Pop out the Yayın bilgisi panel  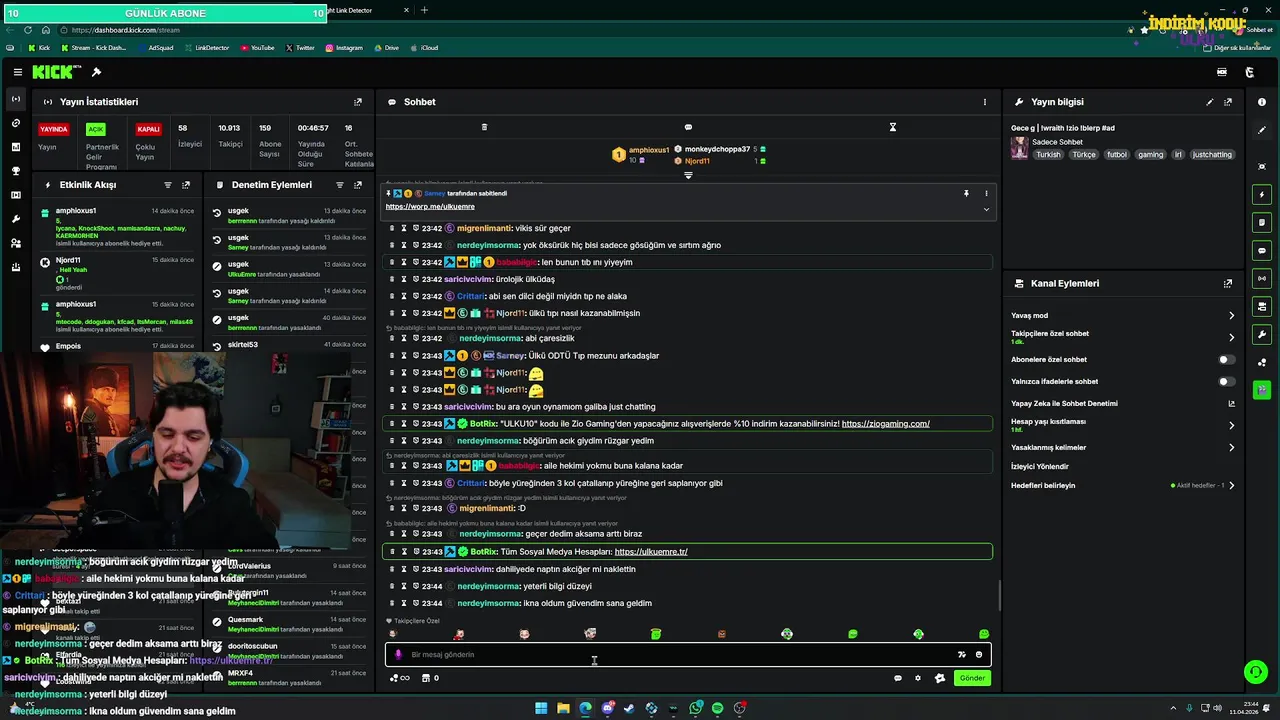1228,102
